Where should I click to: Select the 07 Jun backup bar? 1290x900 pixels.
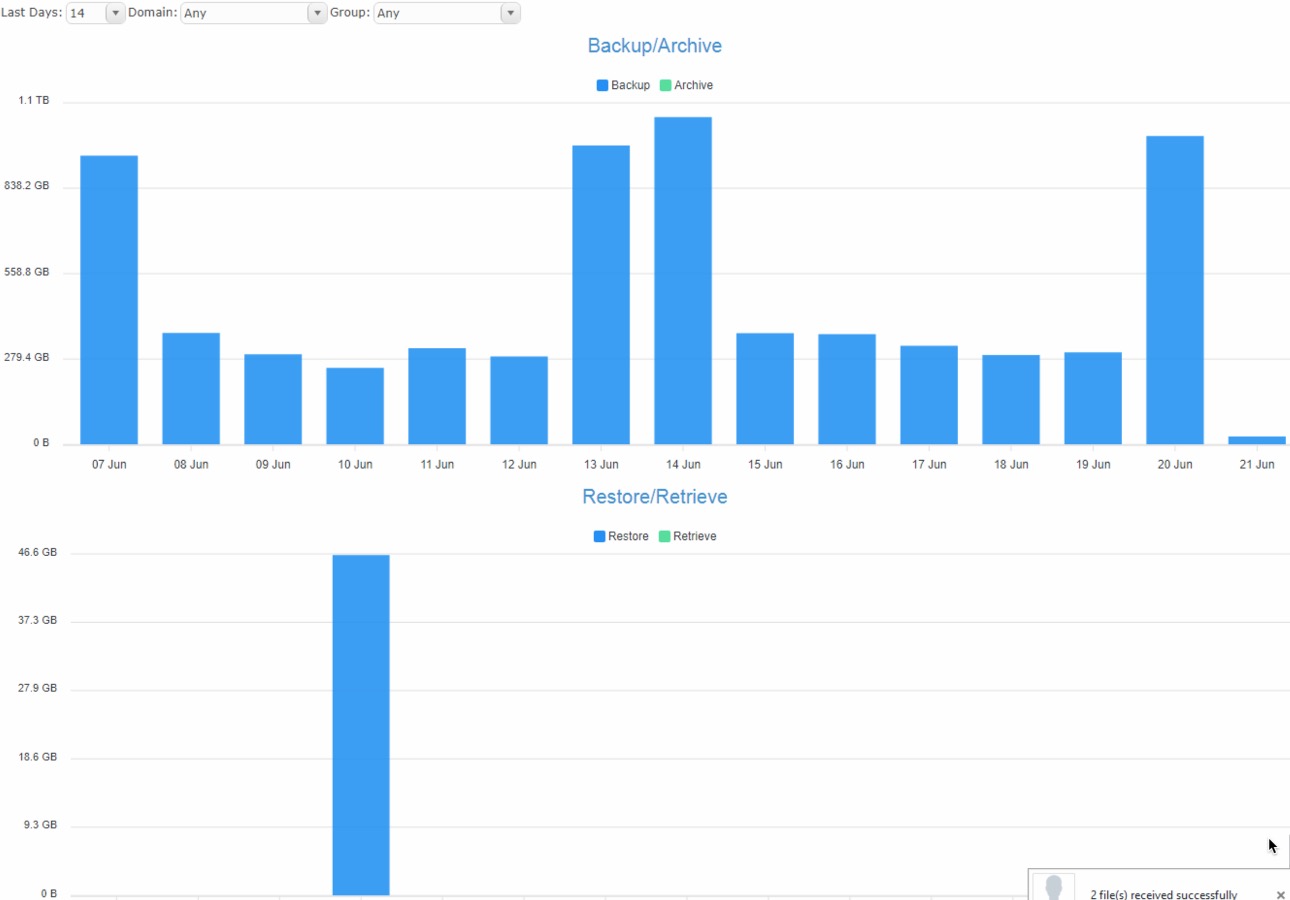click(x=109, y=300)
